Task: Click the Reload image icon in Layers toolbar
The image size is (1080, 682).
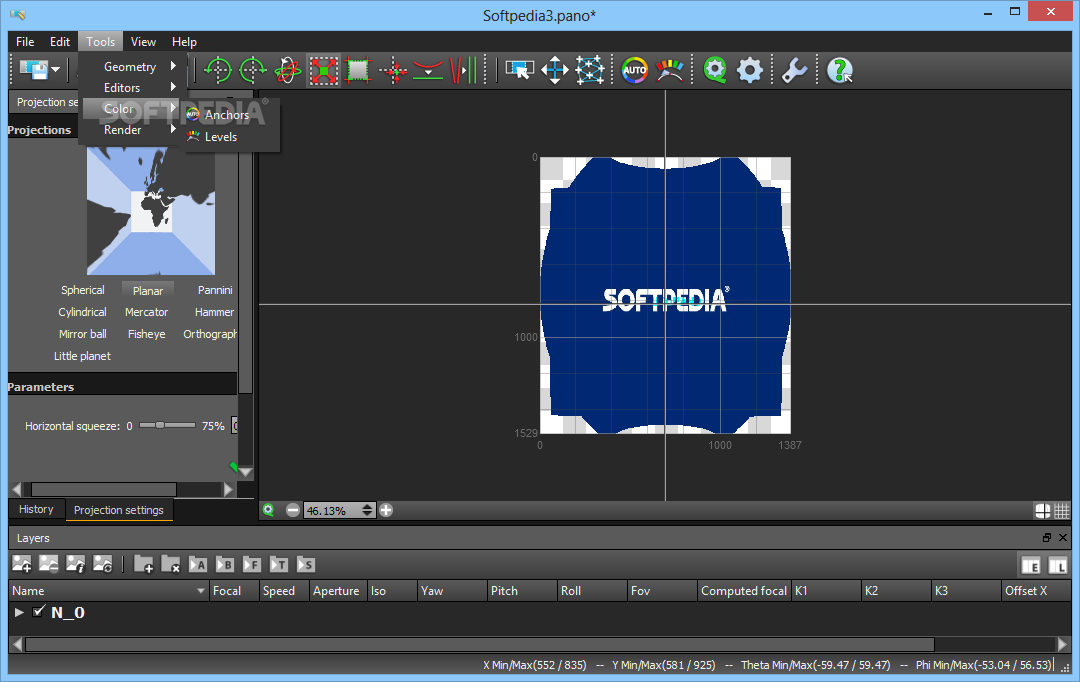Action: pyautogui.click(x=103, y=564)
